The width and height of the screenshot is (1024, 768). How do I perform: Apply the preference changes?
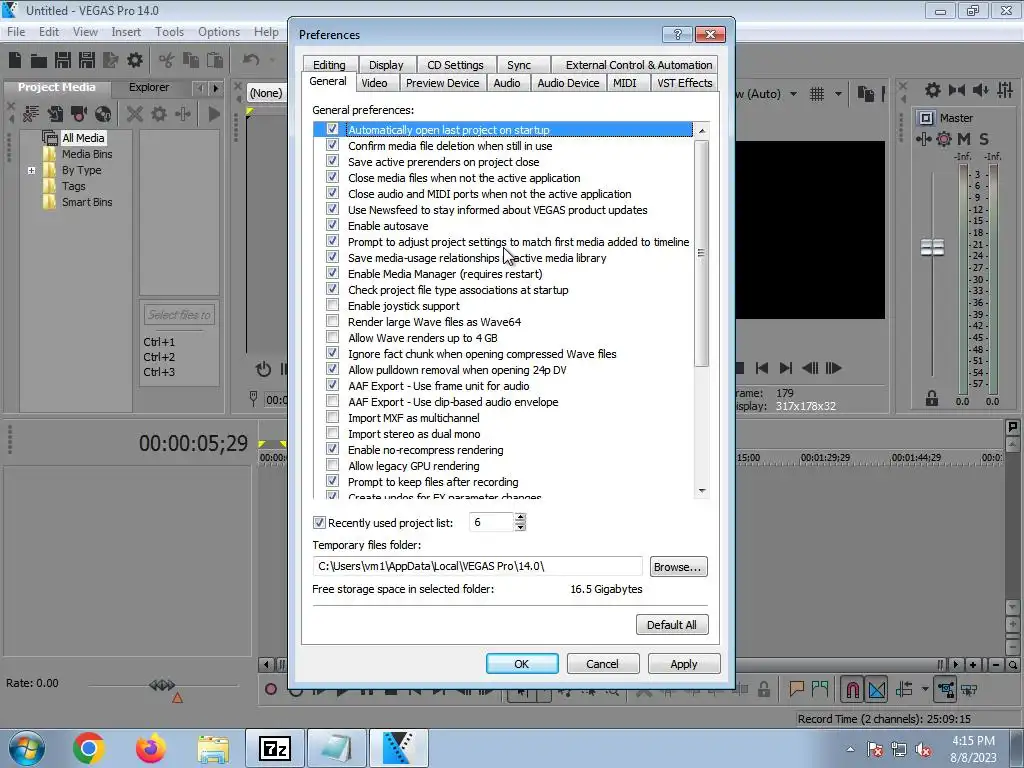[x=684, y=664]
